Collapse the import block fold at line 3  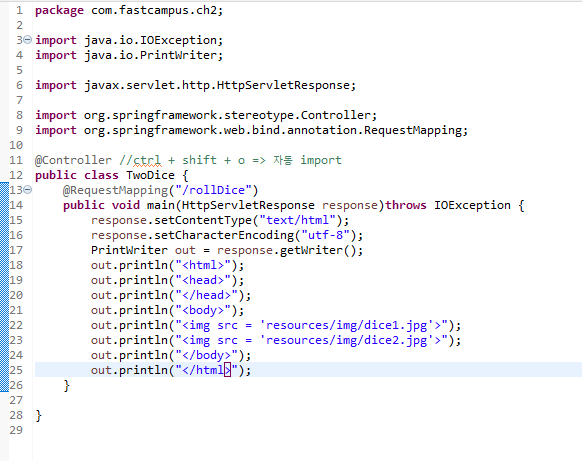click(x=28, y=39)
